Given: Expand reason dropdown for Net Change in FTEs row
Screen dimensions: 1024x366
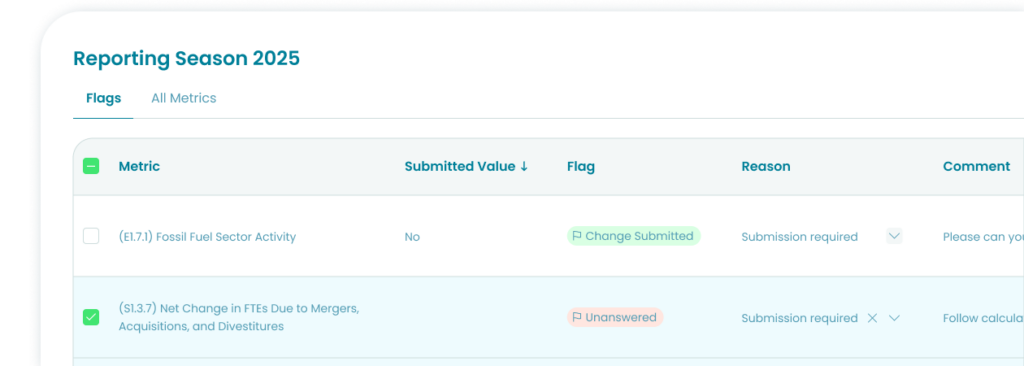Looking at the screenshot, I should click(x=894, y=318).
